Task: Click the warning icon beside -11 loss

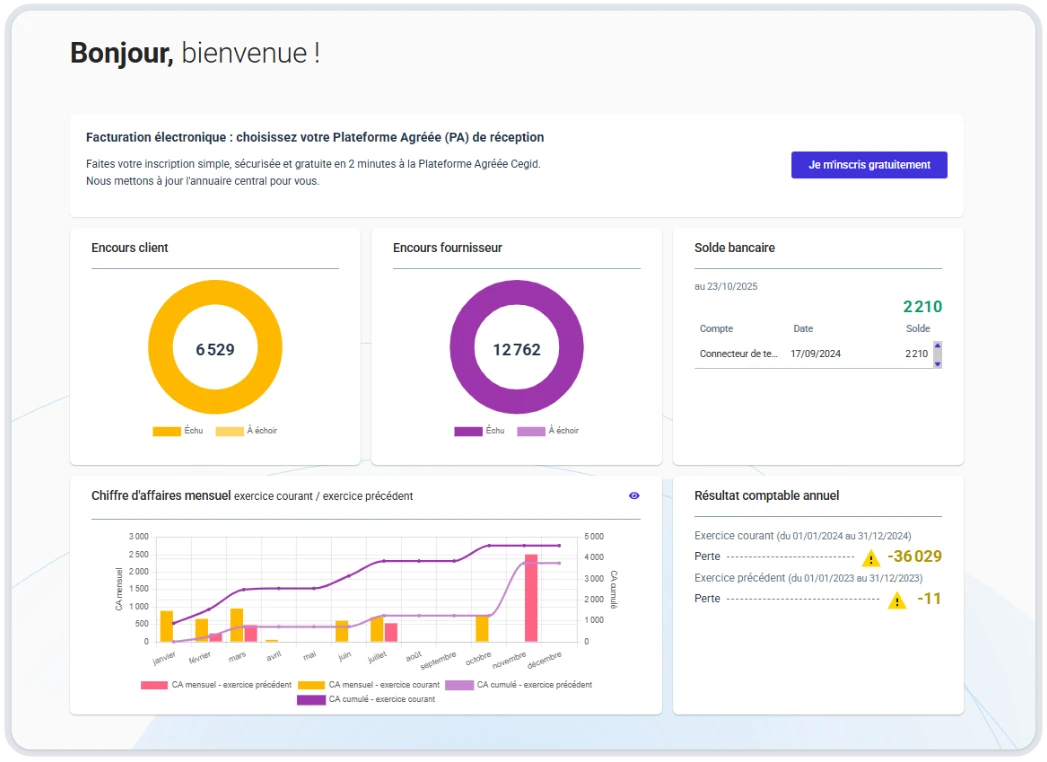Action: [897, 600]
